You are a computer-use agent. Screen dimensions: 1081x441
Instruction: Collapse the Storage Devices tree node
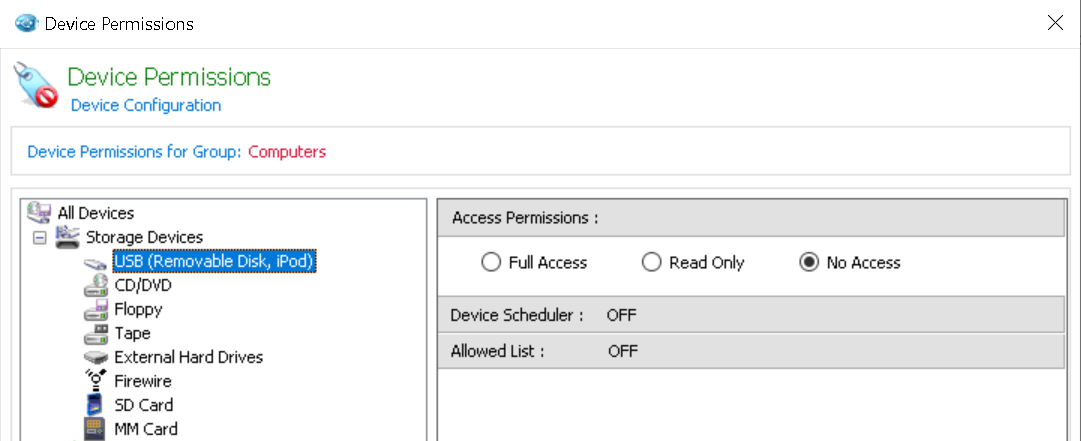(x=39, y=238)
